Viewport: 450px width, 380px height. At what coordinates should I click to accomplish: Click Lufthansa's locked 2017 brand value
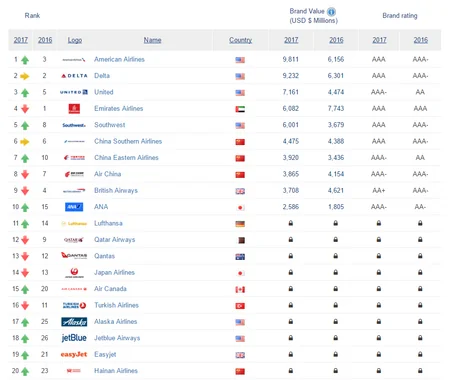click(291, 223)
